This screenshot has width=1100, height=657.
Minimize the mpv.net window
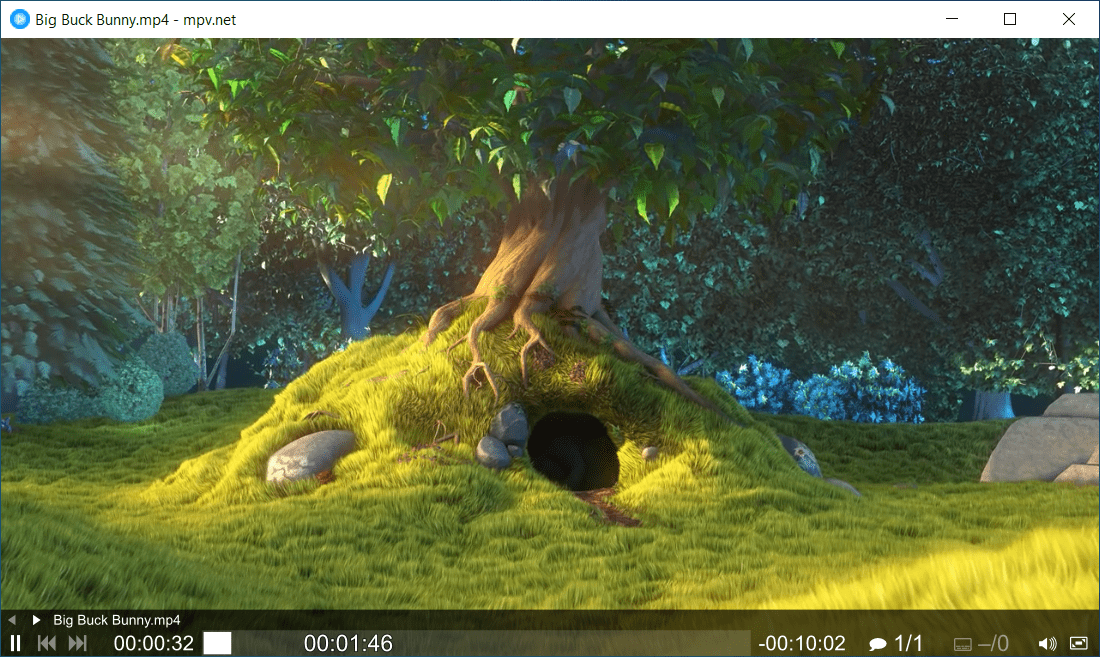coord(952,19)
